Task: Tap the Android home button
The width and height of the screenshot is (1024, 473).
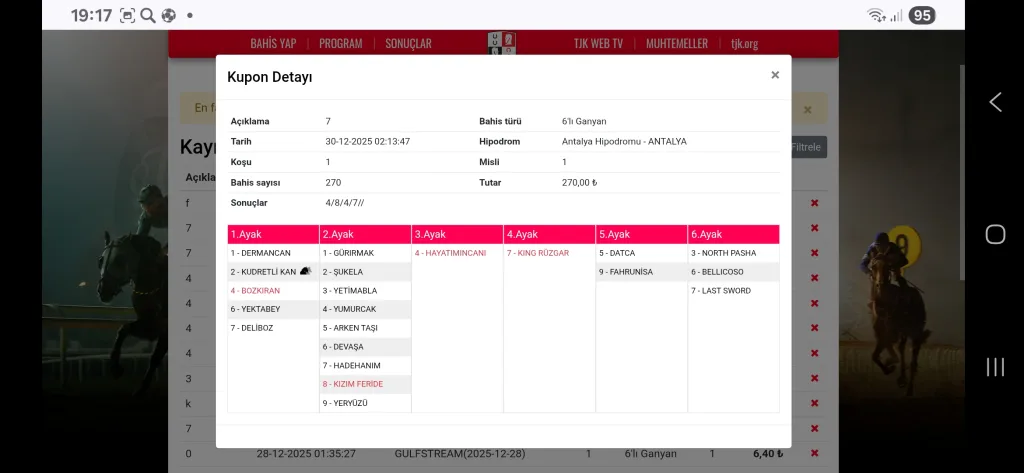Action: coord(995,234)
